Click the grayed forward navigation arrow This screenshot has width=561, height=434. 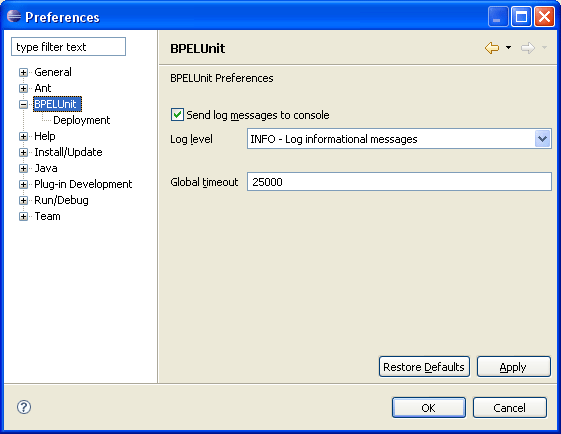pyautogui.click(x=528, y=48)
